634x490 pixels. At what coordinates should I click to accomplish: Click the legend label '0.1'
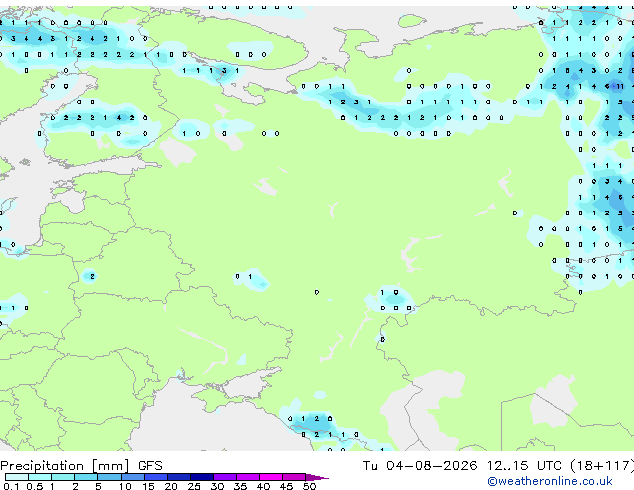11,486
